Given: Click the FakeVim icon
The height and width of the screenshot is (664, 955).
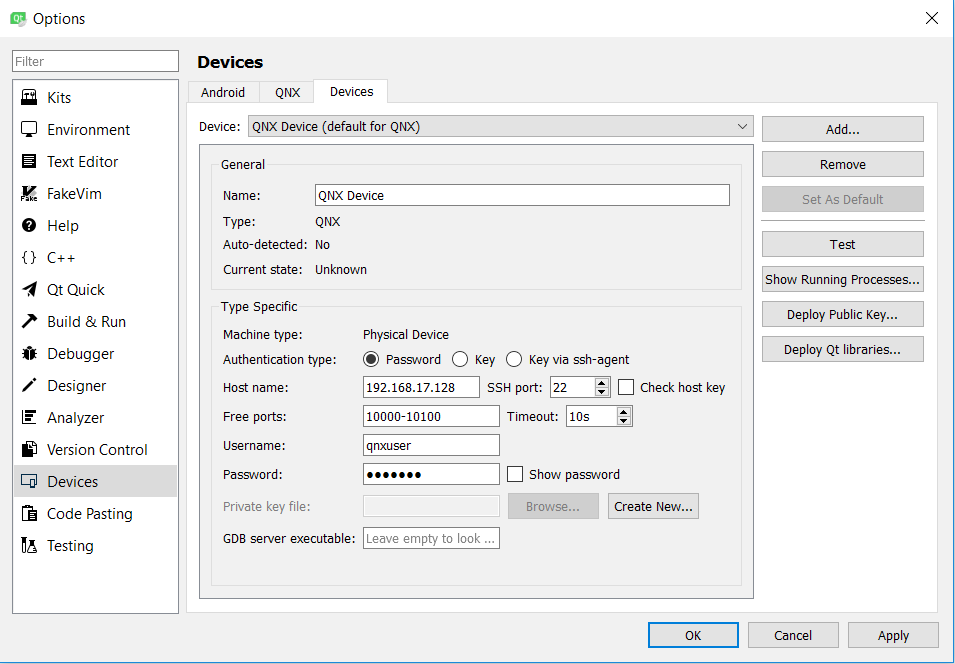Looking at the screenshot, I should 29,193.
